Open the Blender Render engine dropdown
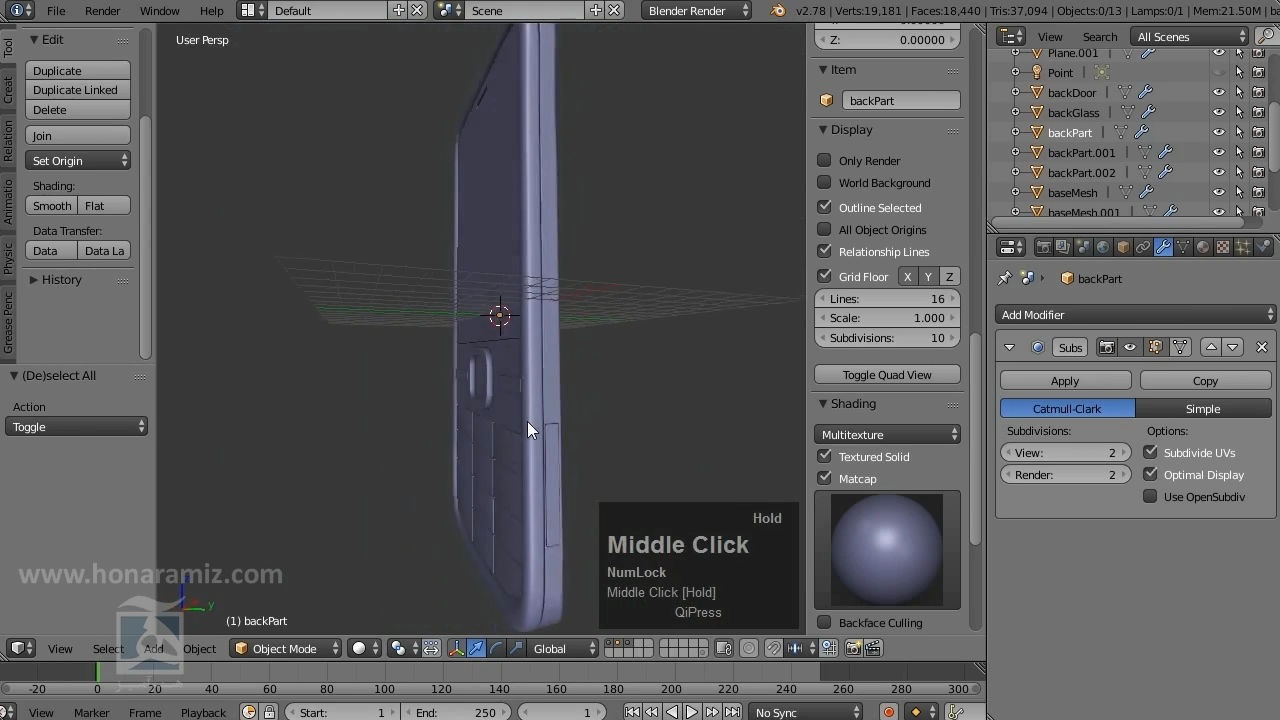 tap(697, 10)
